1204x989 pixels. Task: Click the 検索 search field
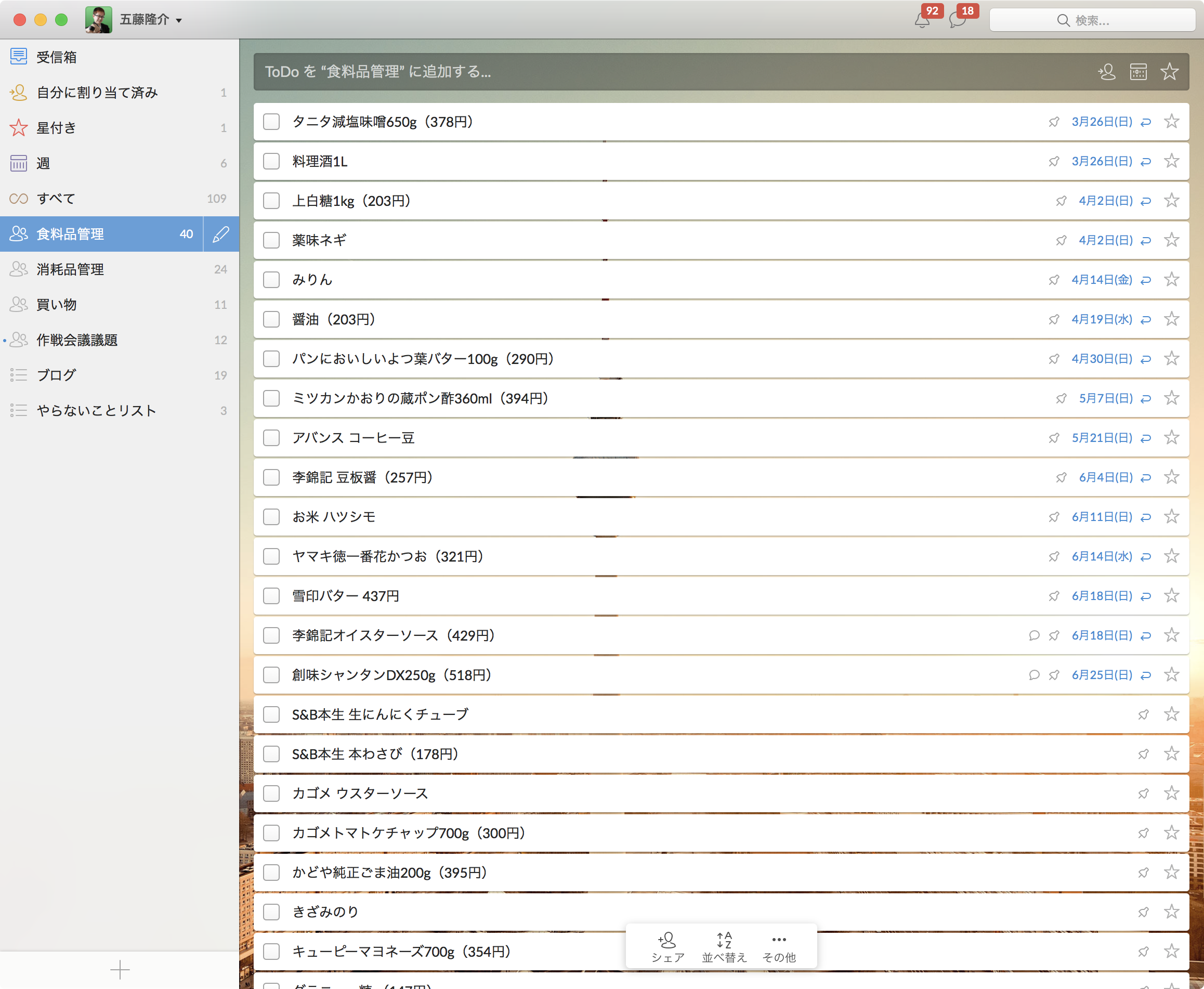(x=1092, y=20)
